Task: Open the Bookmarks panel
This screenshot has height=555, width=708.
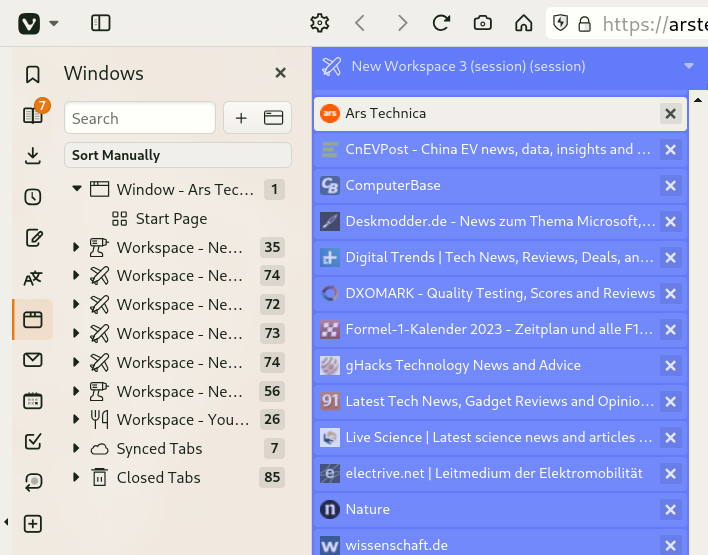Action: click(33, 75)
